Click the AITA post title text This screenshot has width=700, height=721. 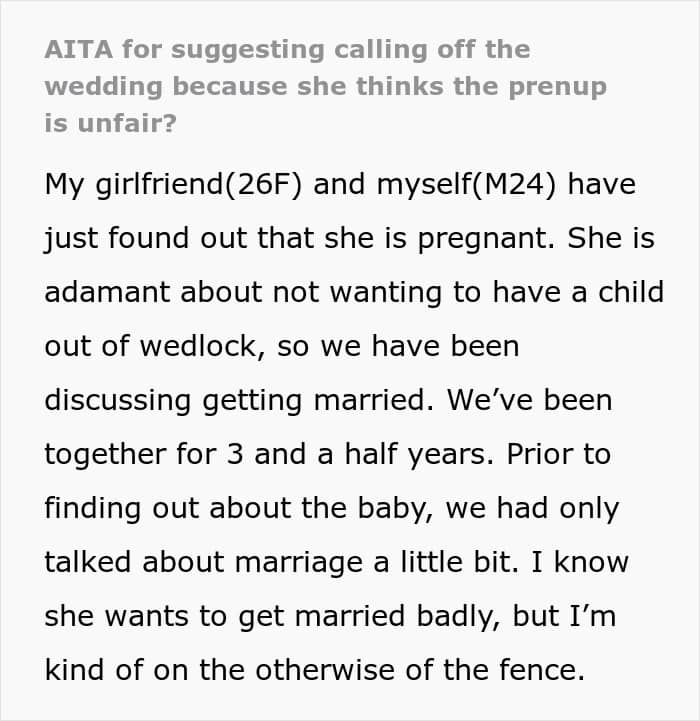click(x=326, y=86)
